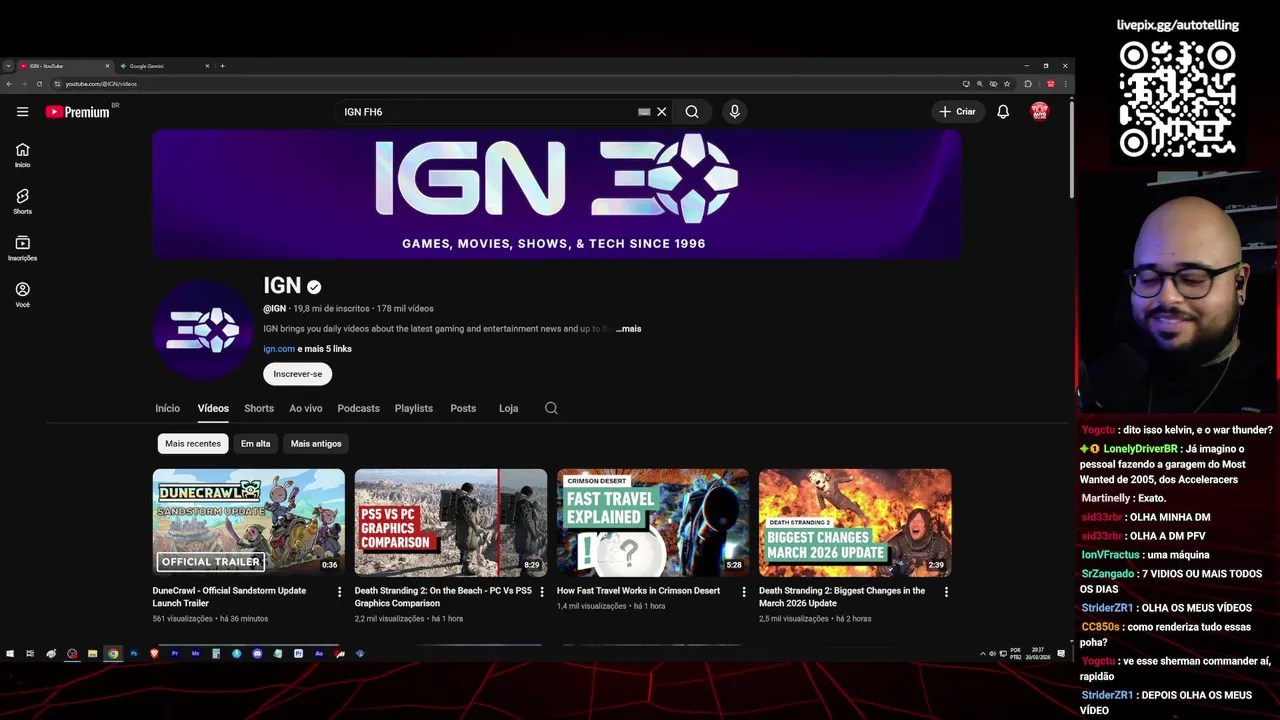Bookmark this page with the star

(x=1007, y=84)
